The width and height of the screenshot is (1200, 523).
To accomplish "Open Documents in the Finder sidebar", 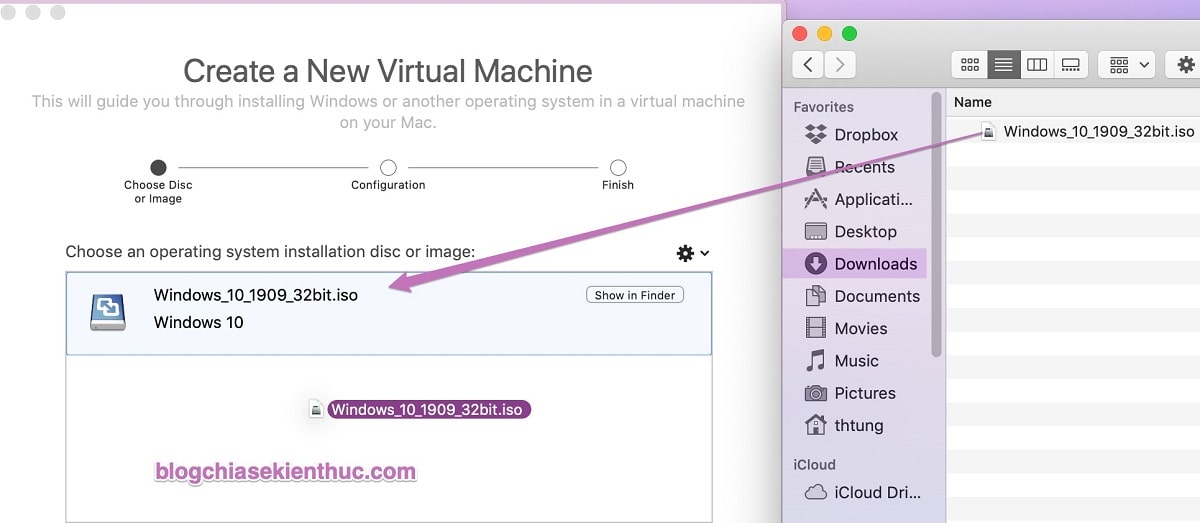I will 865,296.
